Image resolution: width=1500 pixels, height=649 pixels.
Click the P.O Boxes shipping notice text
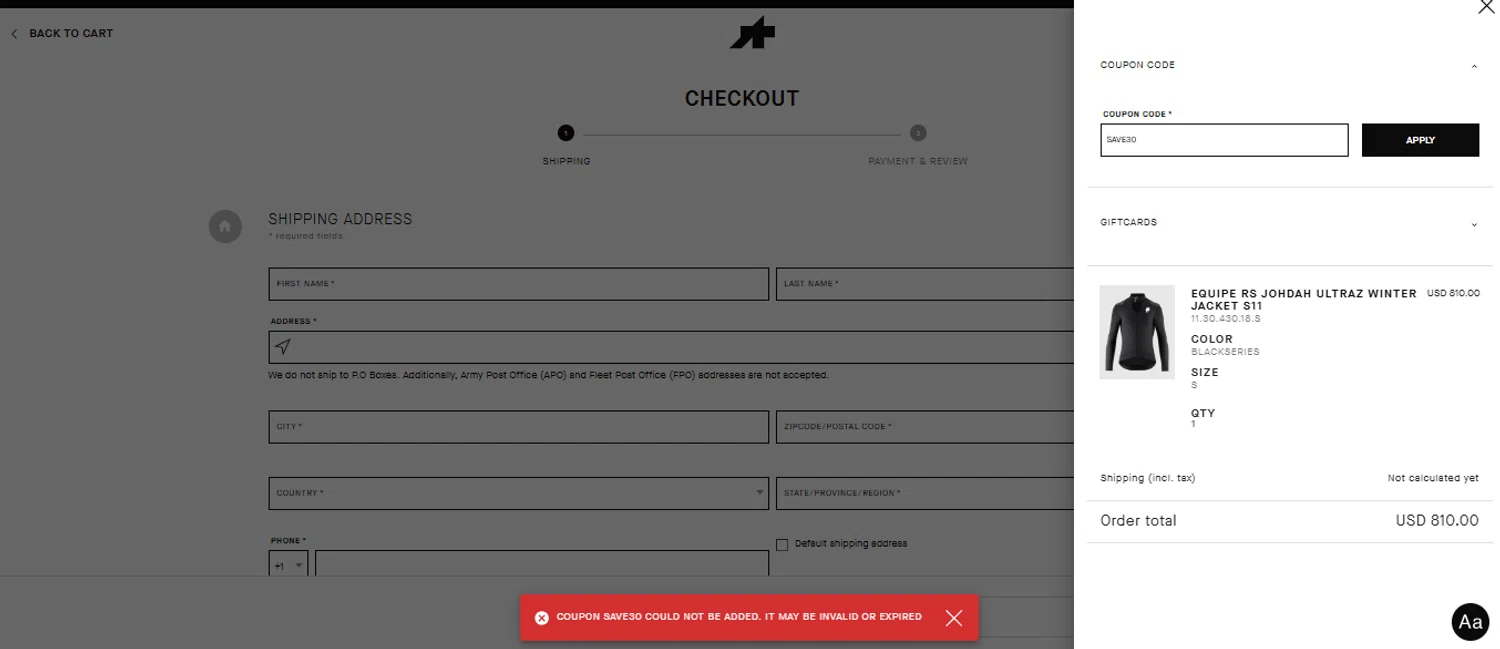click(548, 376)
